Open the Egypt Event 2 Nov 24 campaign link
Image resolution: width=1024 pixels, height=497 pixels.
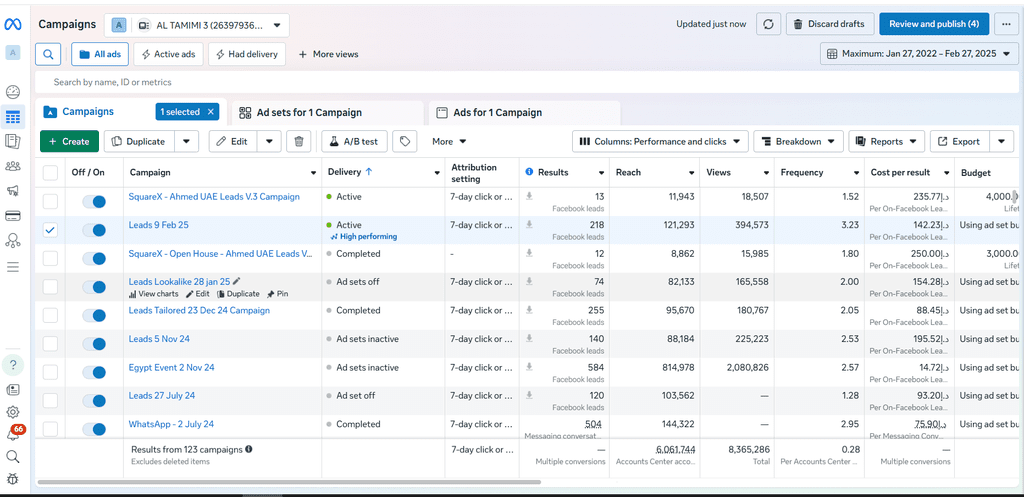click(x=171, y=367)
